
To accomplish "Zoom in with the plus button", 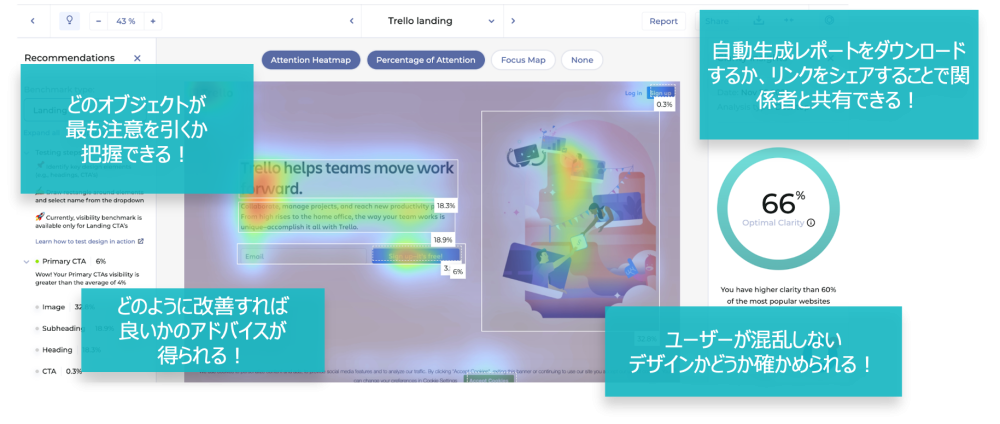I will coord(152,21).
